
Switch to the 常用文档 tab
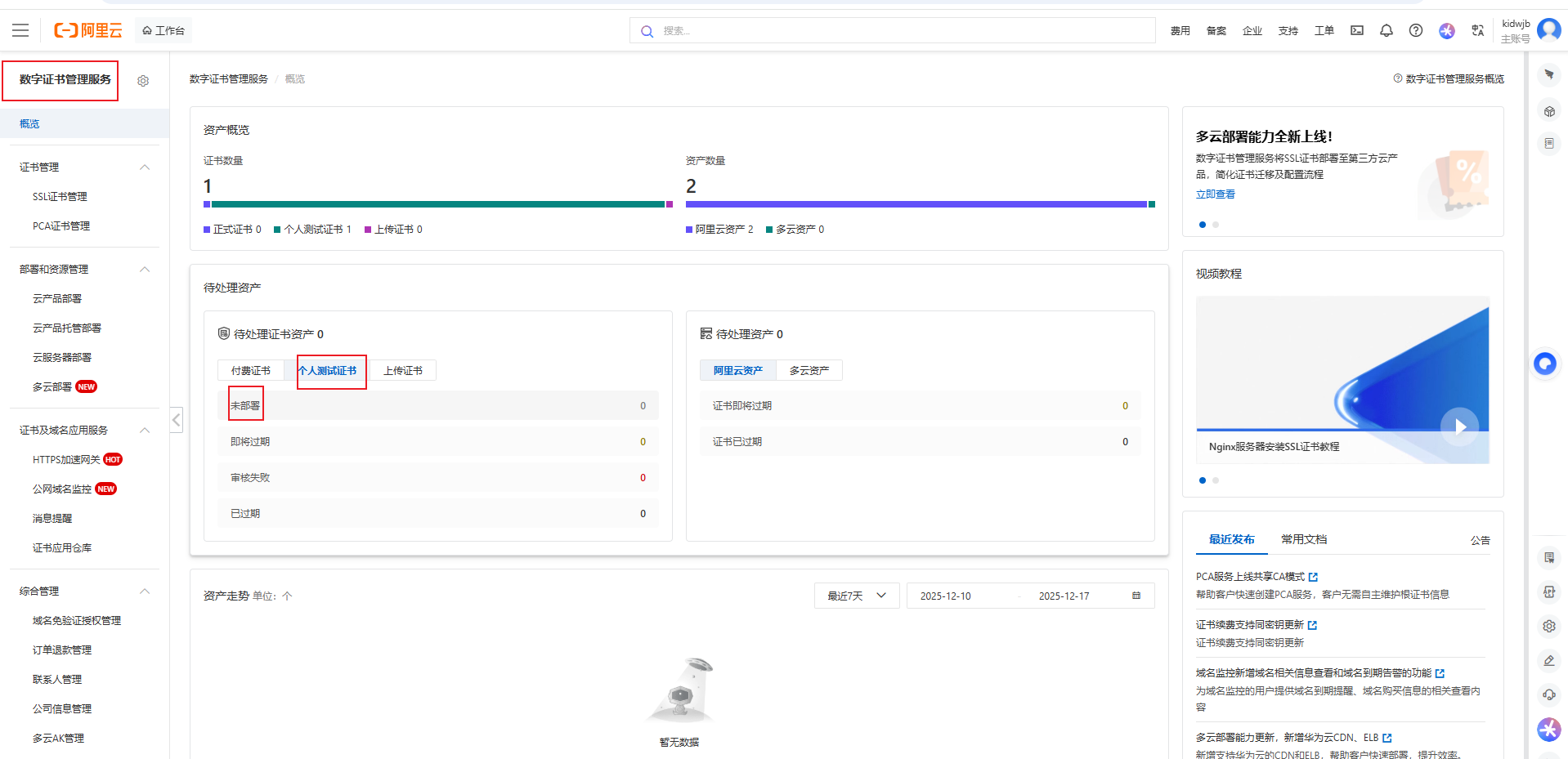1304,539
